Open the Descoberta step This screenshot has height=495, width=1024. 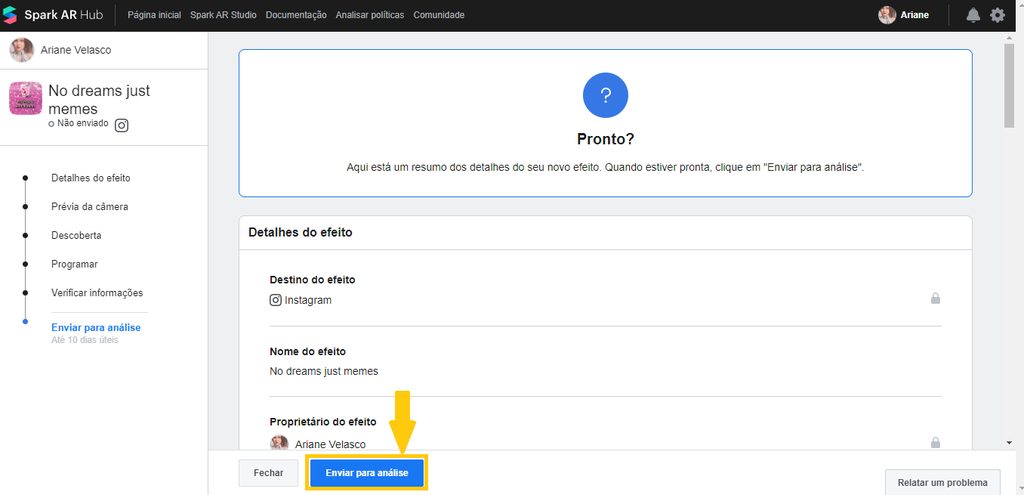coord(76,235)
